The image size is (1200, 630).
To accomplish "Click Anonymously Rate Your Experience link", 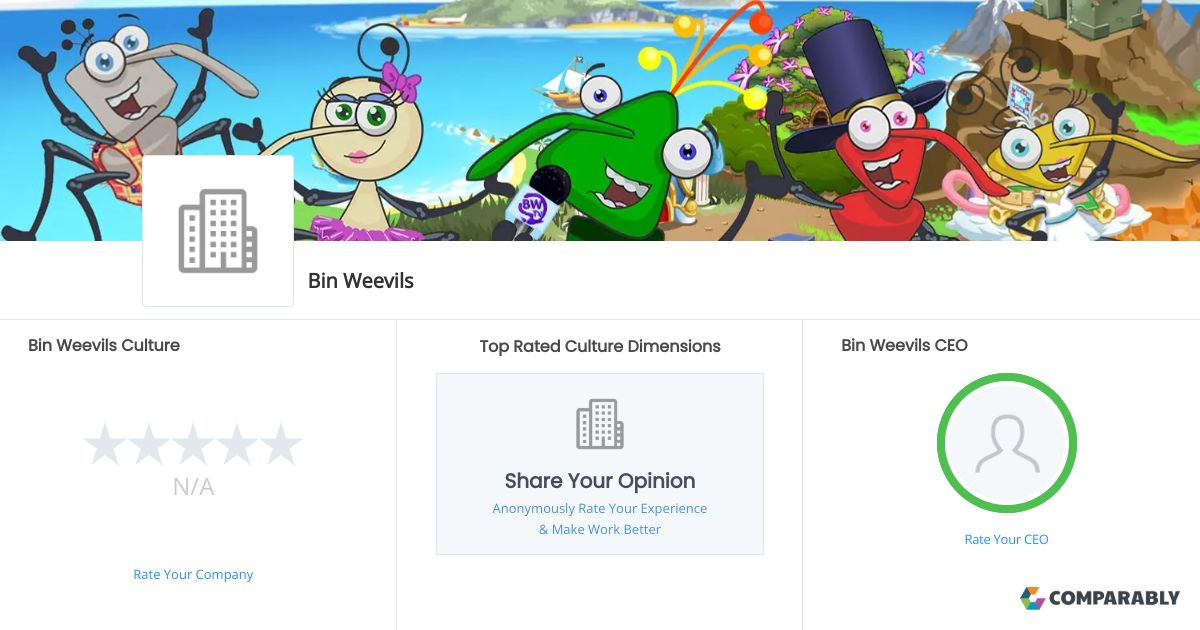I will click(600, 508).
